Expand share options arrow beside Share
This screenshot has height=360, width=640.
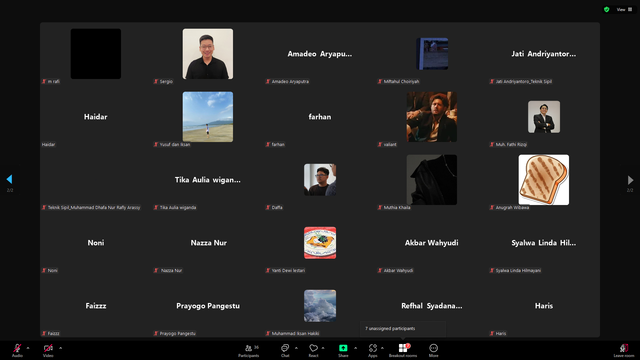(356, 348)
